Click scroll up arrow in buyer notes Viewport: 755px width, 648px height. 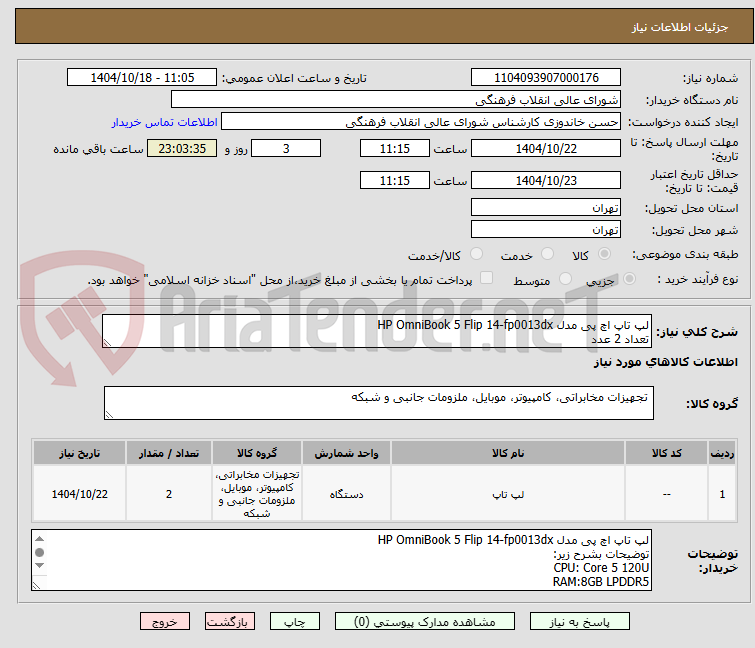pos(39,539)
